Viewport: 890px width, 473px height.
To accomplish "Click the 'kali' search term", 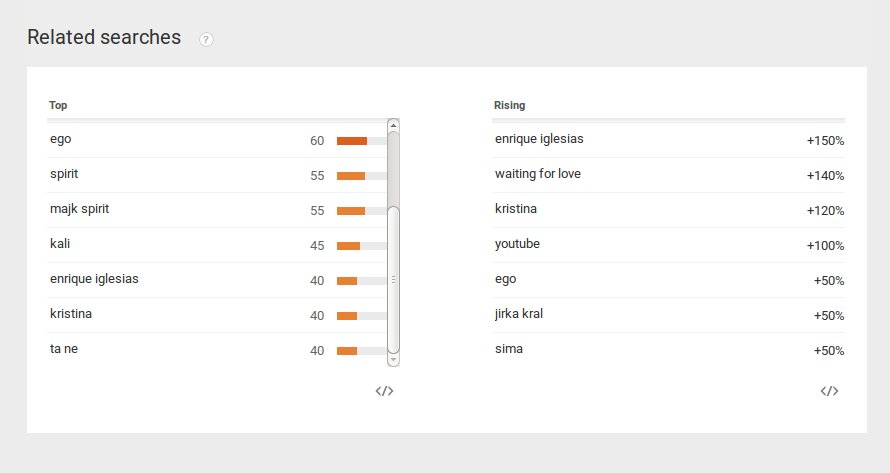I will pos(59,244).
